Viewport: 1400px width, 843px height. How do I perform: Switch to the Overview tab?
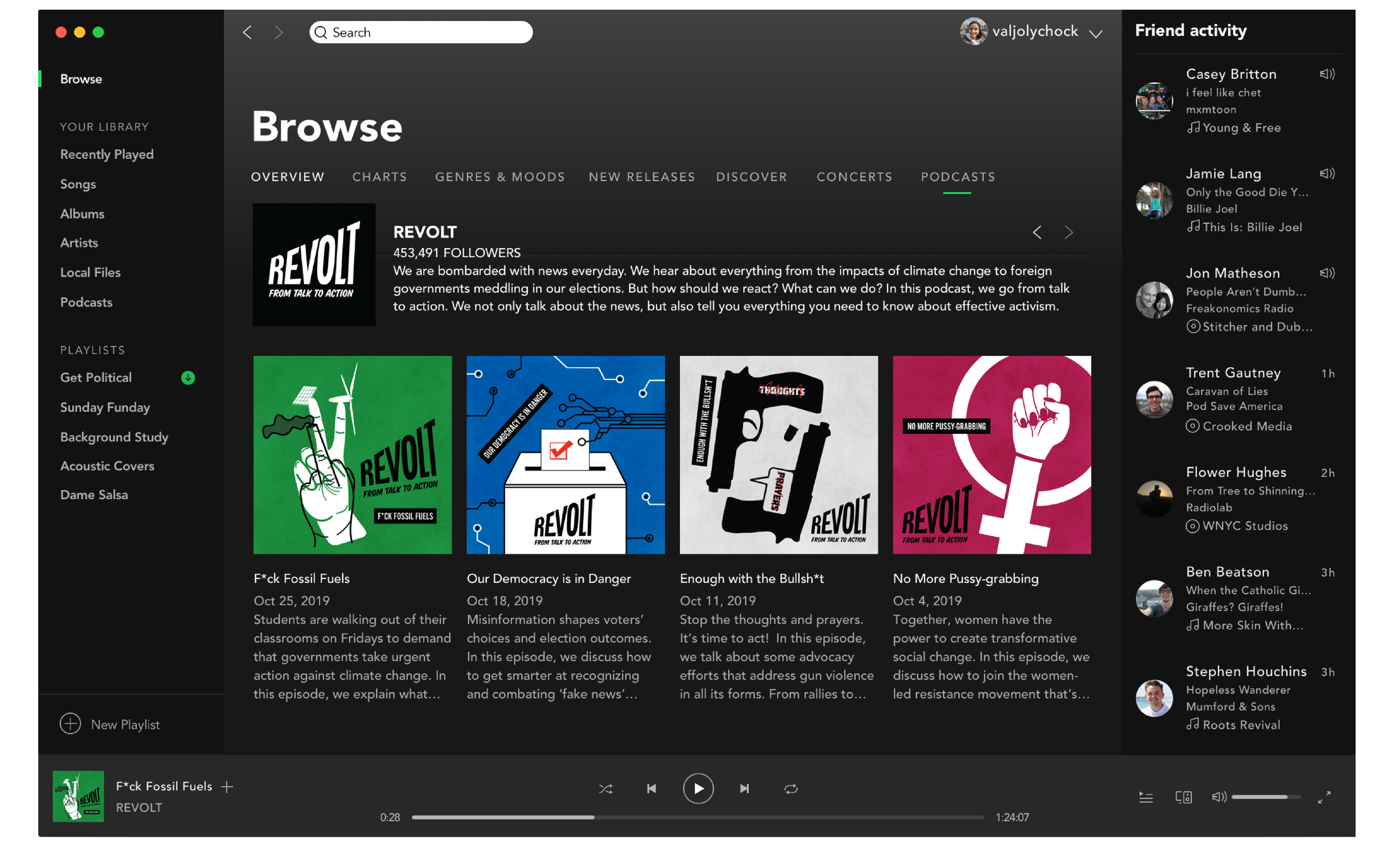(x=288, y=177)
